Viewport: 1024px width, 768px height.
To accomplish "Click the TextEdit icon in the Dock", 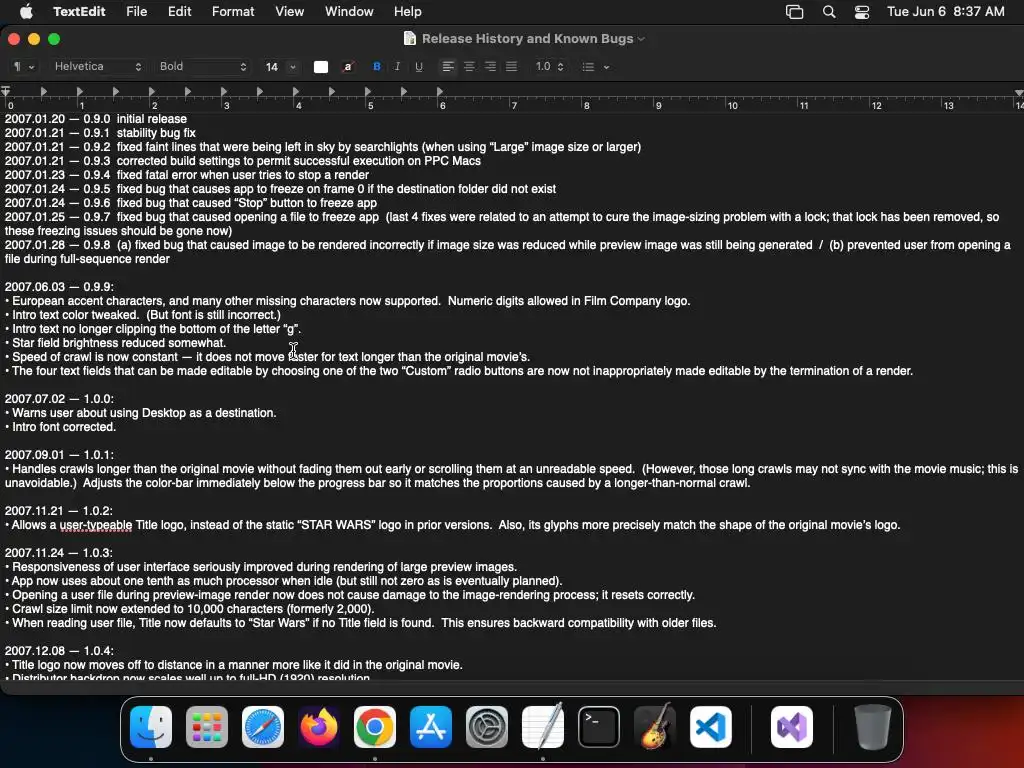I will tap(543, 726).
